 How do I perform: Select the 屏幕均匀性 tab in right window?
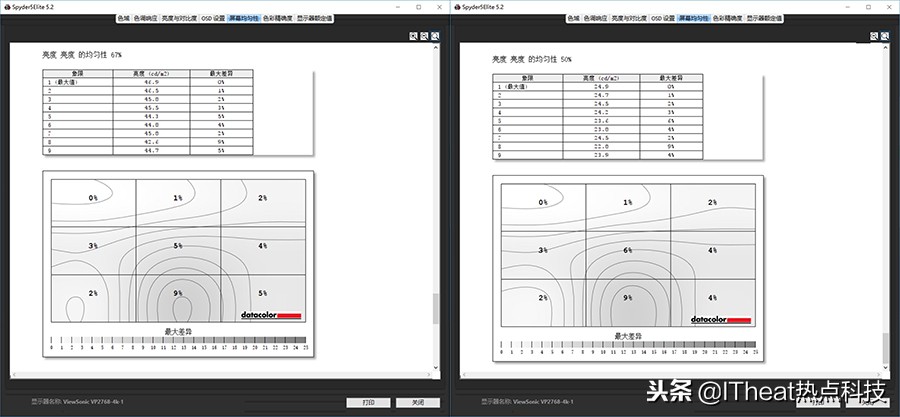pyautogui.click(x=695, y=18)
